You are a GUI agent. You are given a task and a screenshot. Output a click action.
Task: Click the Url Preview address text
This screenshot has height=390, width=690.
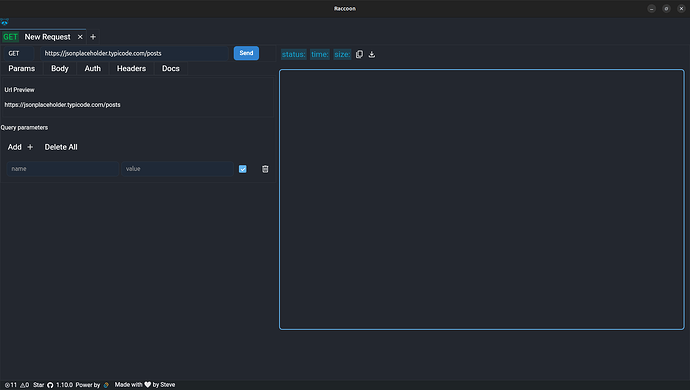click(x=62, y=105)
